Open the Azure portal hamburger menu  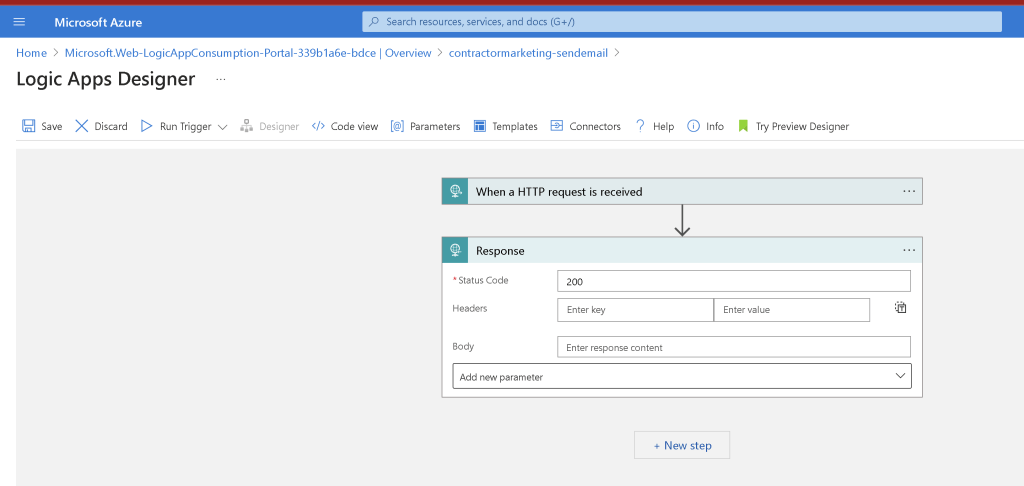(19, 22)
